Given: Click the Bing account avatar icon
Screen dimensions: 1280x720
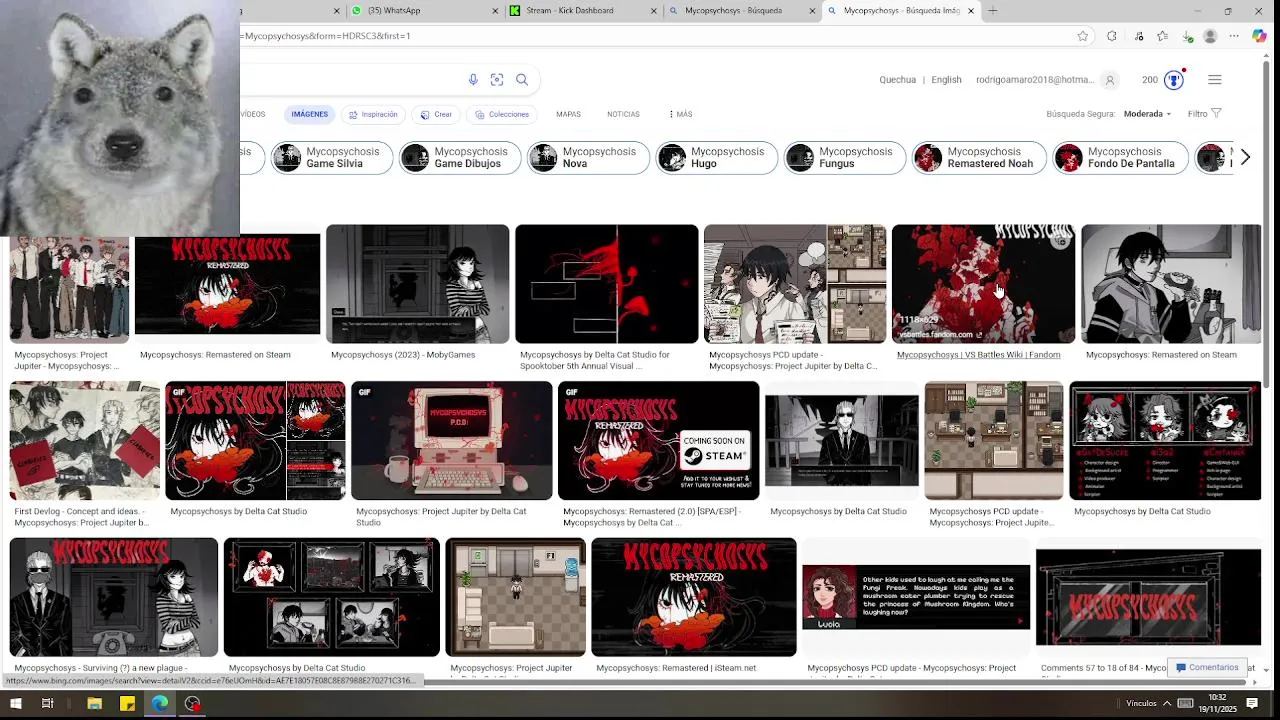Looking at the screenshot, I should 1109,80.
